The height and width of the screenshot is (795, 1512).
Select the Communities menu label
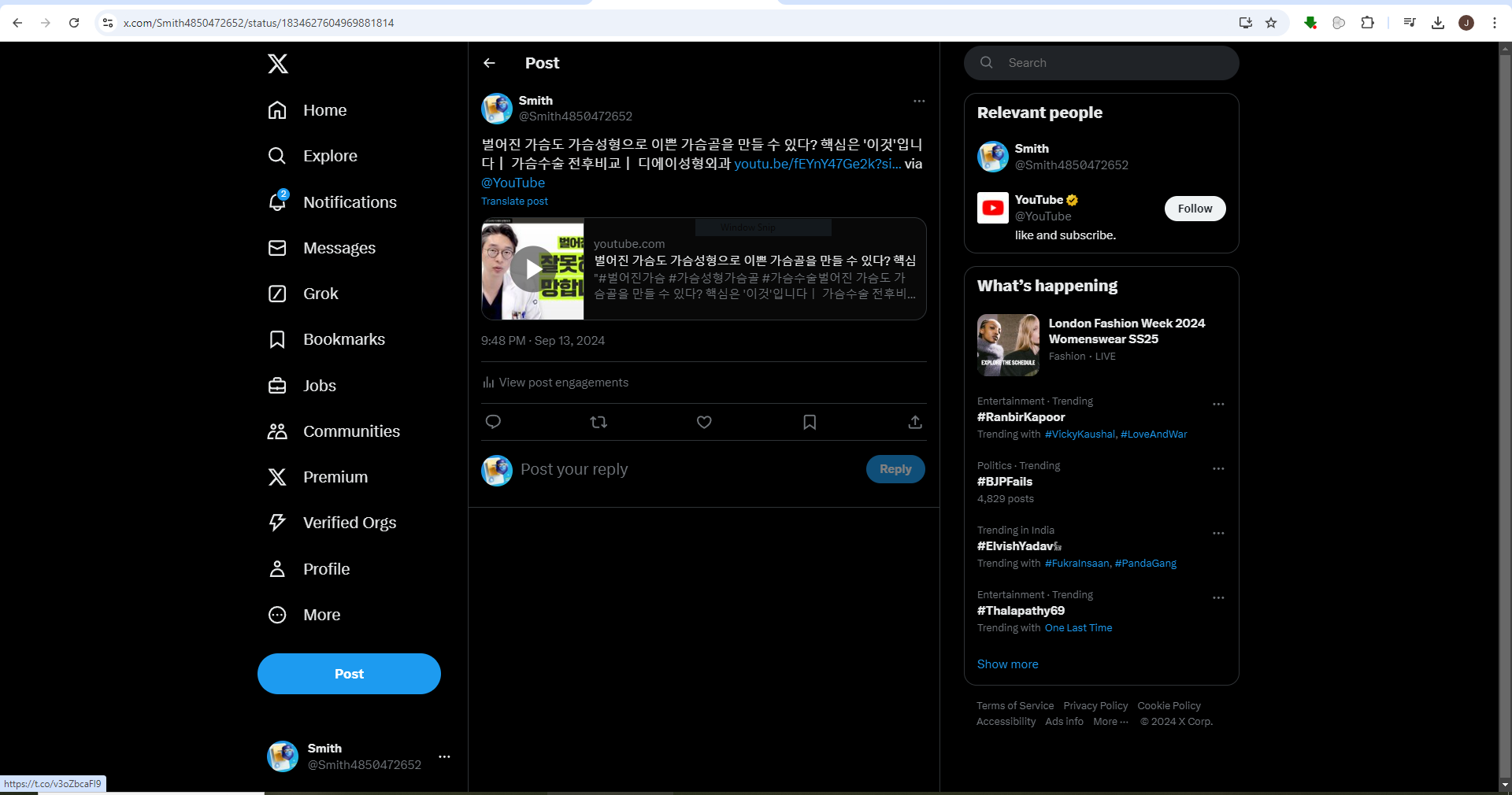coord(352,431)
